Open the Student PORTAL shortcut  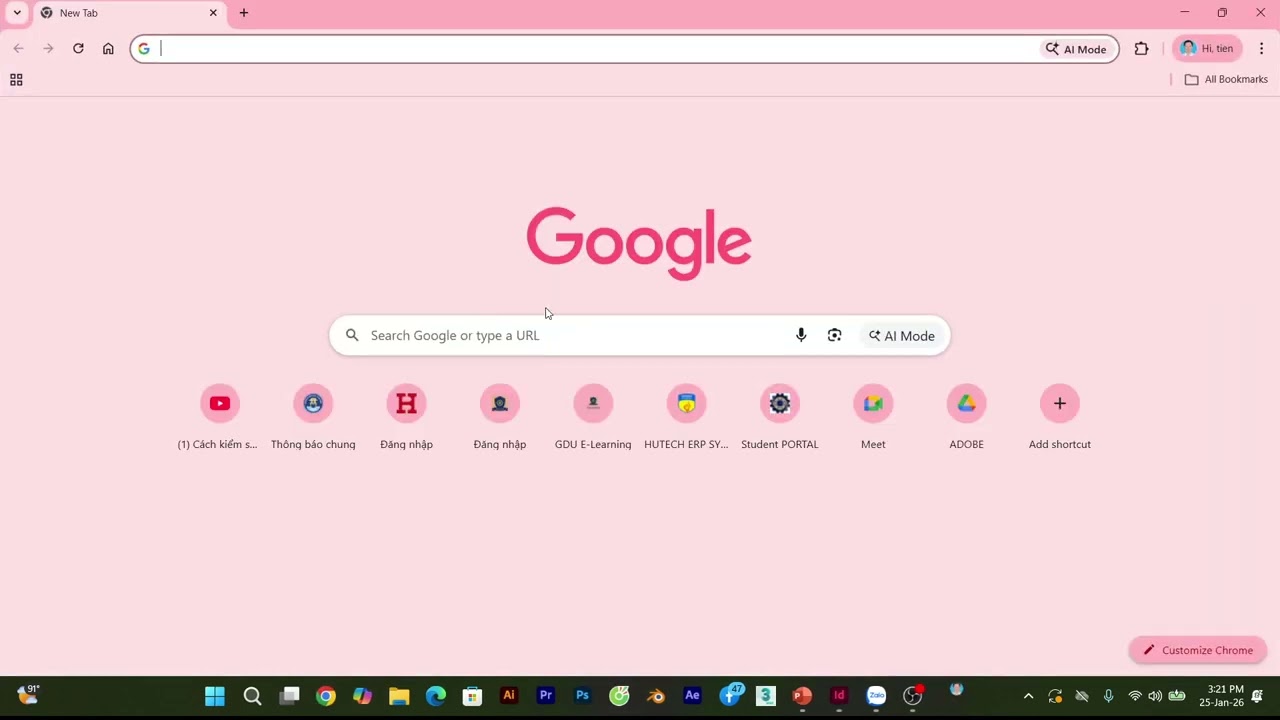pos(780,417)
